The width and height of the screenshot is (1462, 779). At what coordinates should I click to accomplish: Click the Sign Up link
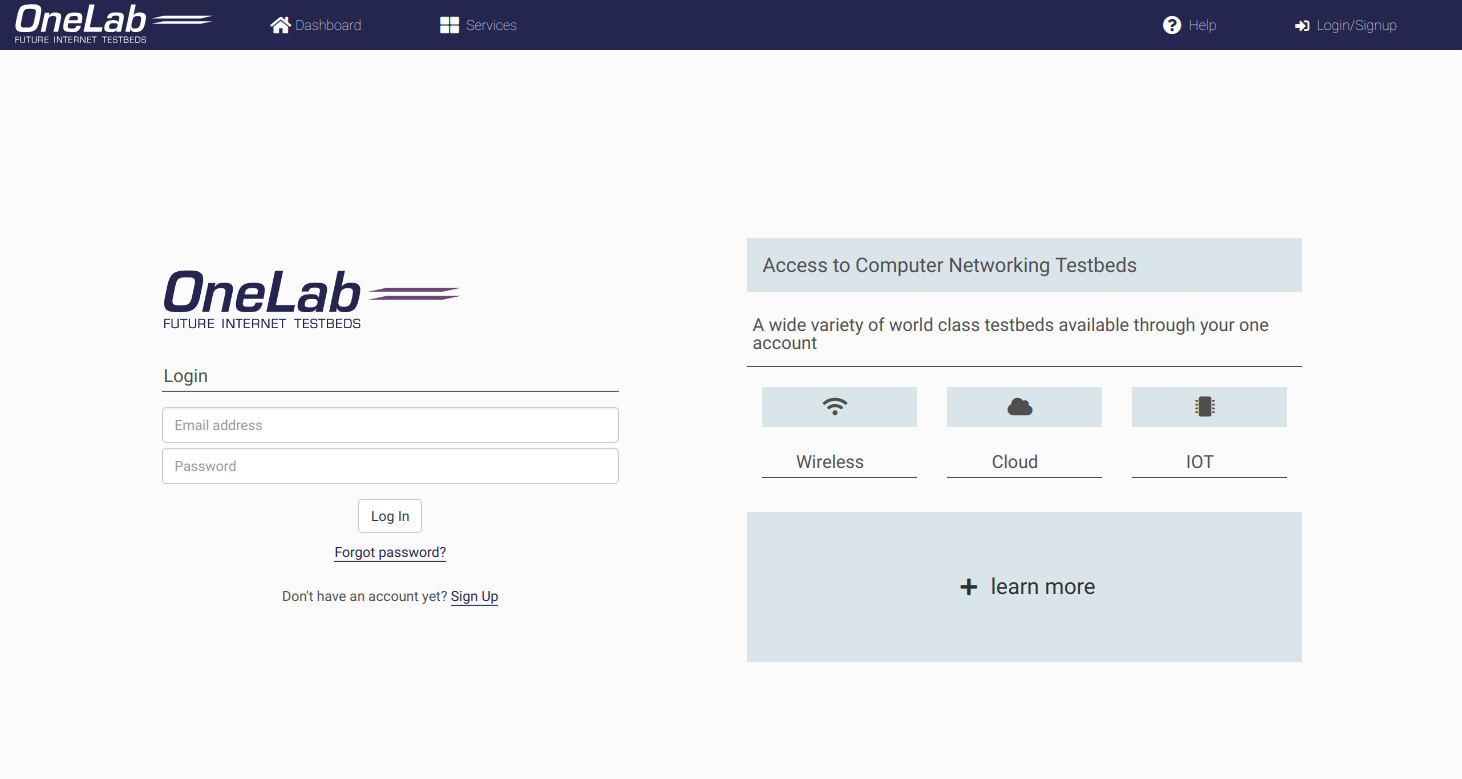click(474, 596)
